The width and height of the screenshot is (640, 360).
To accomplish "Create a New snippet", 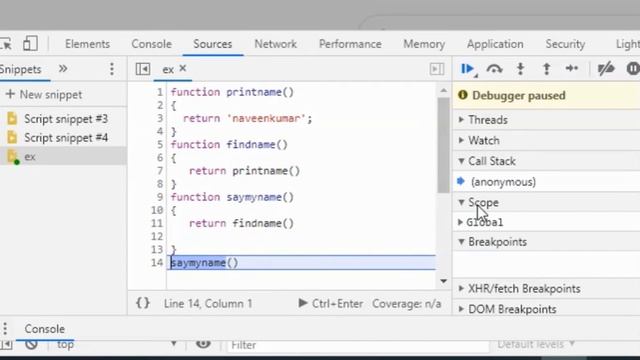I will click(44, 95).
